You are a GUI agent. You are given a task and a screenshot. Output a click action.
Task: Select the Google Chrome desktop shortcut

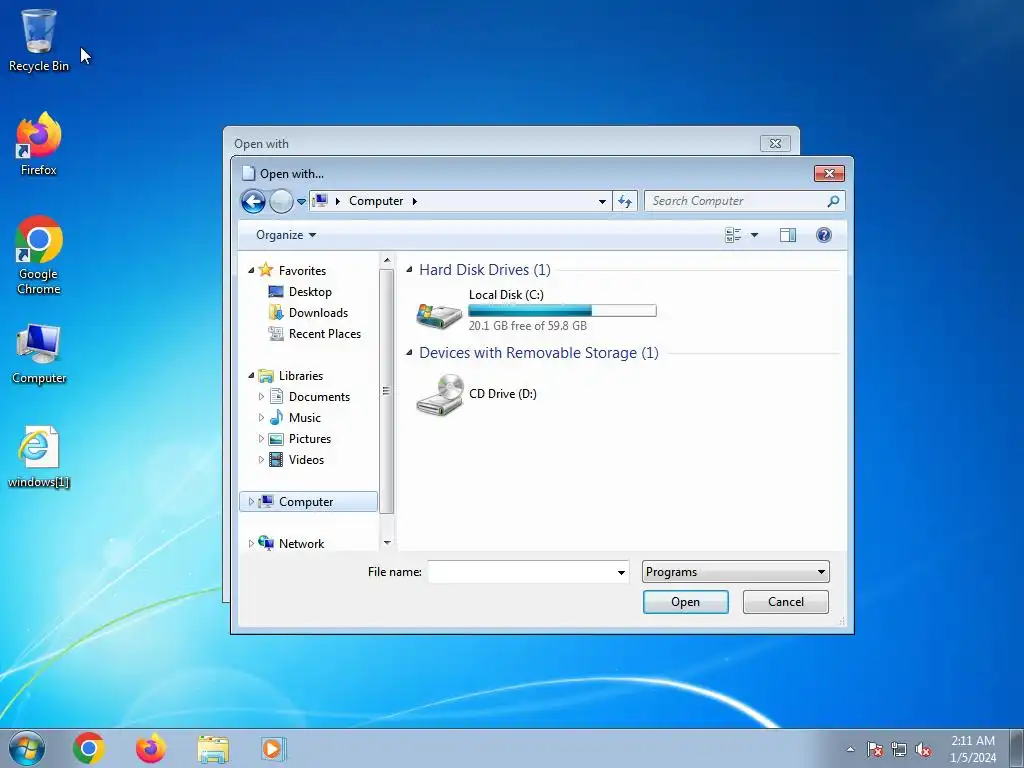pyautogui.click(x=39, y=255)
